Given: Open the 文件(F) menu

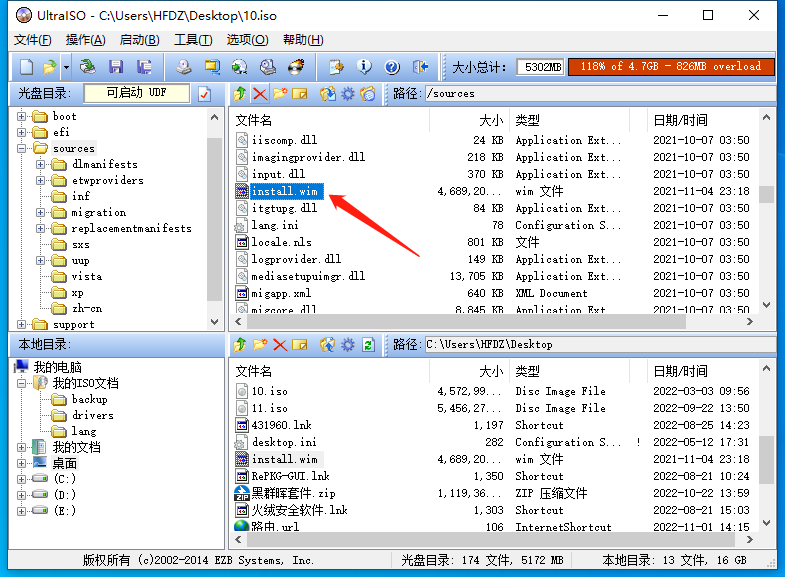Looking at the screenshot, I should pyautogui.click(x=33, y=40).
